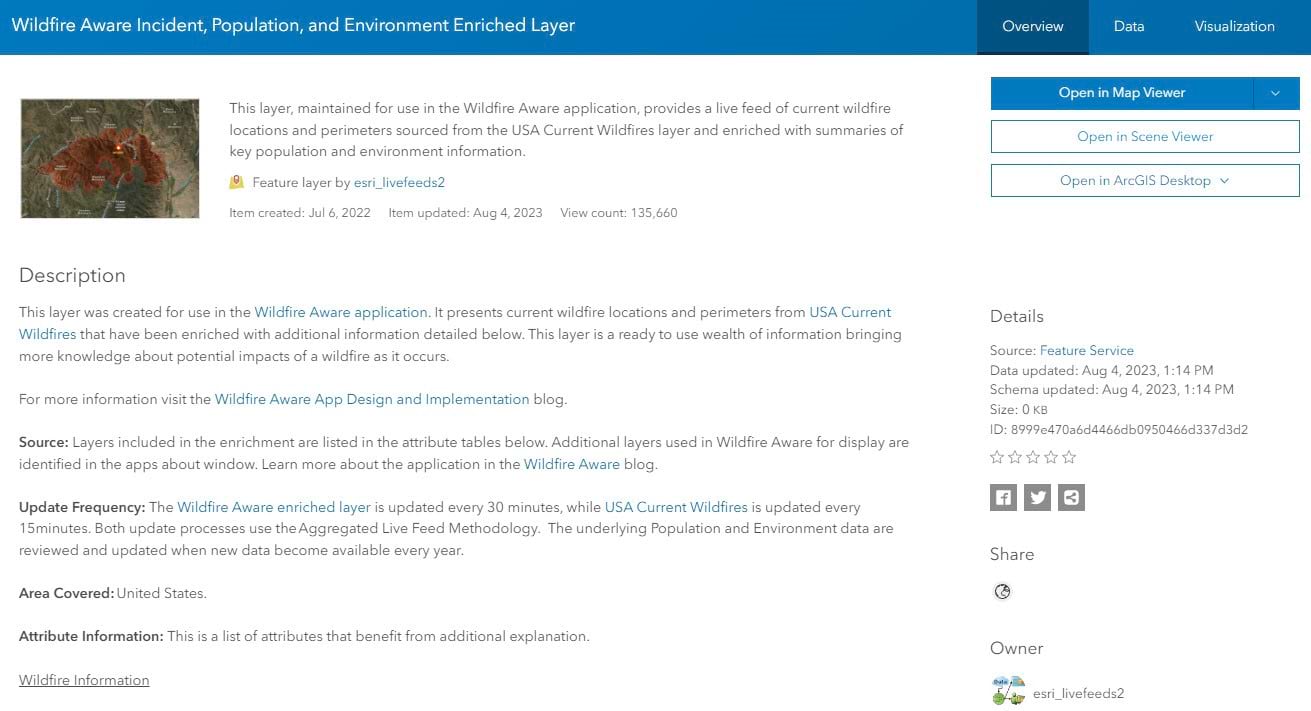Expand the Open in Map Viewer dropdown arrow
This screenshot has height=711, width=1311.
(x=1276, y=93)
